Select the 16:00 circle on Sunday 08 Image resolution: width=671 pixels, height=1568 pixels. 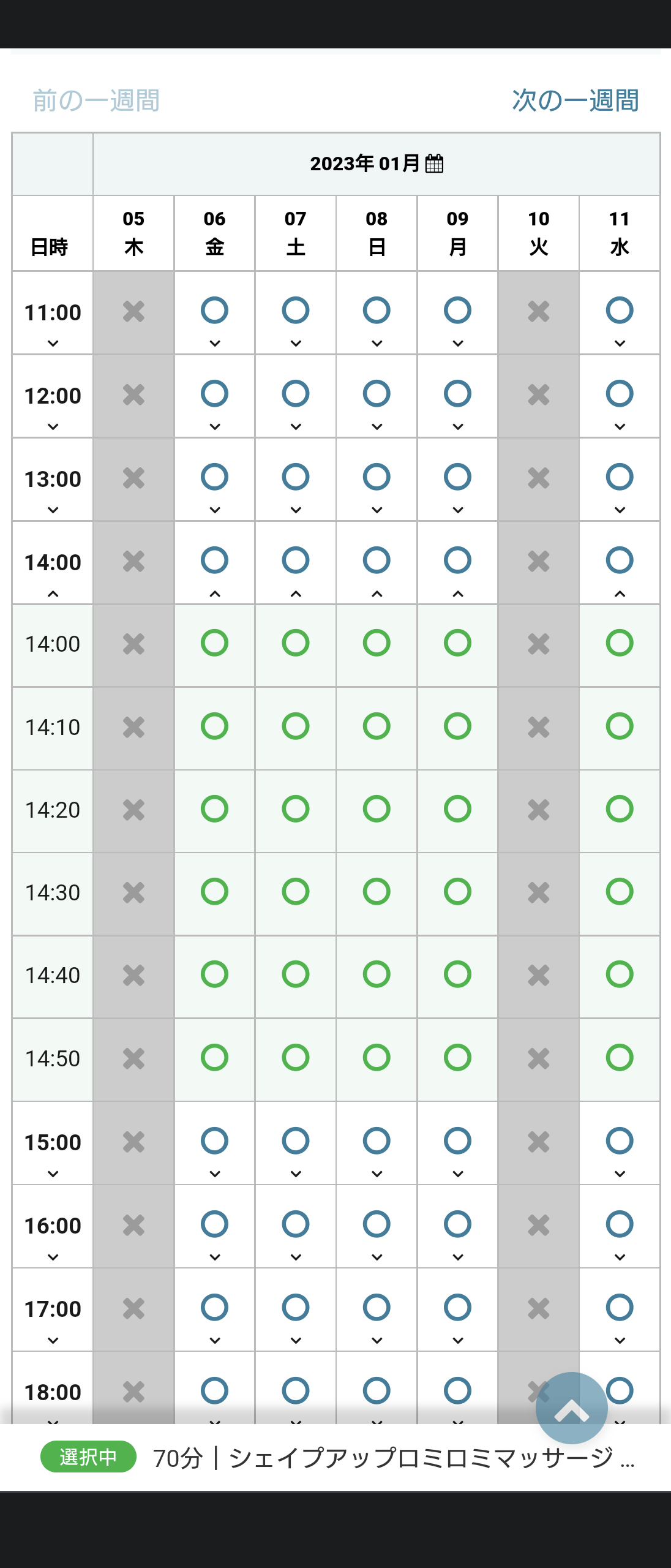click(x=377, y=1224)
